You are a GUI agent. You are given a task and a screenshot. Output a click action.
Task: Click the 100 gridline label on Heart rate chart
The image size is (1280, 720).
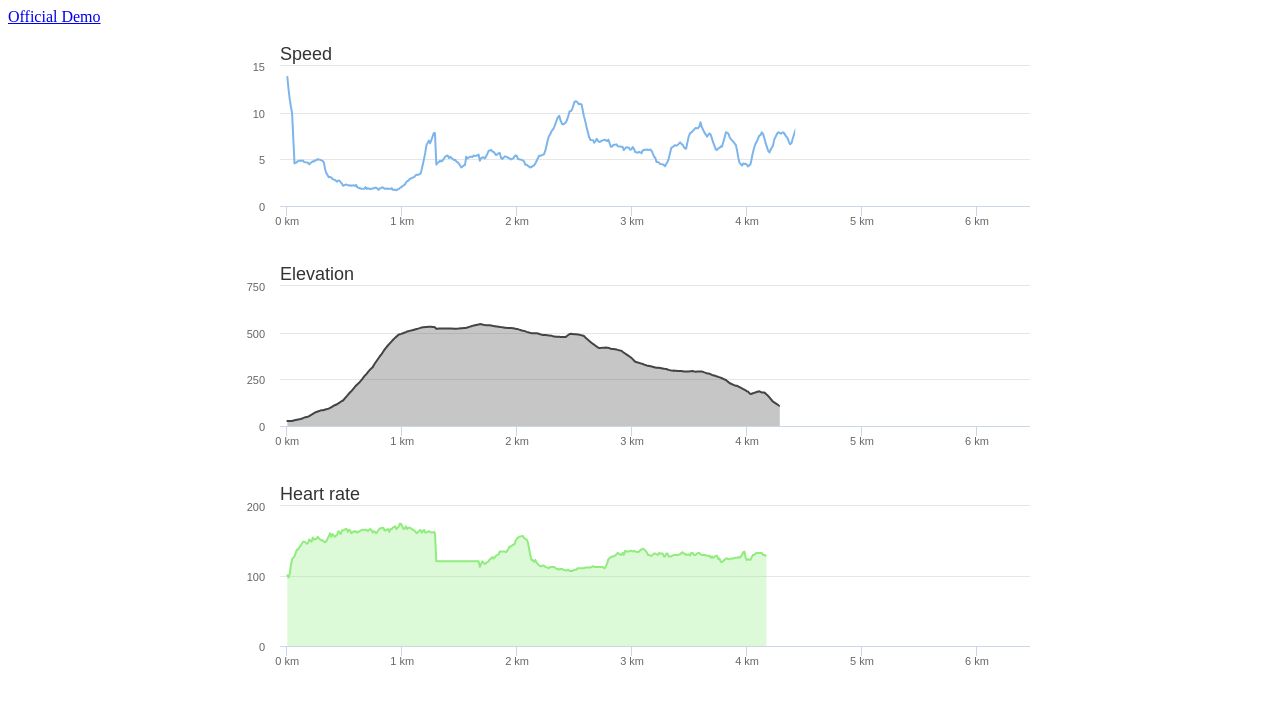pyautogui.click(x=255, y=577)
